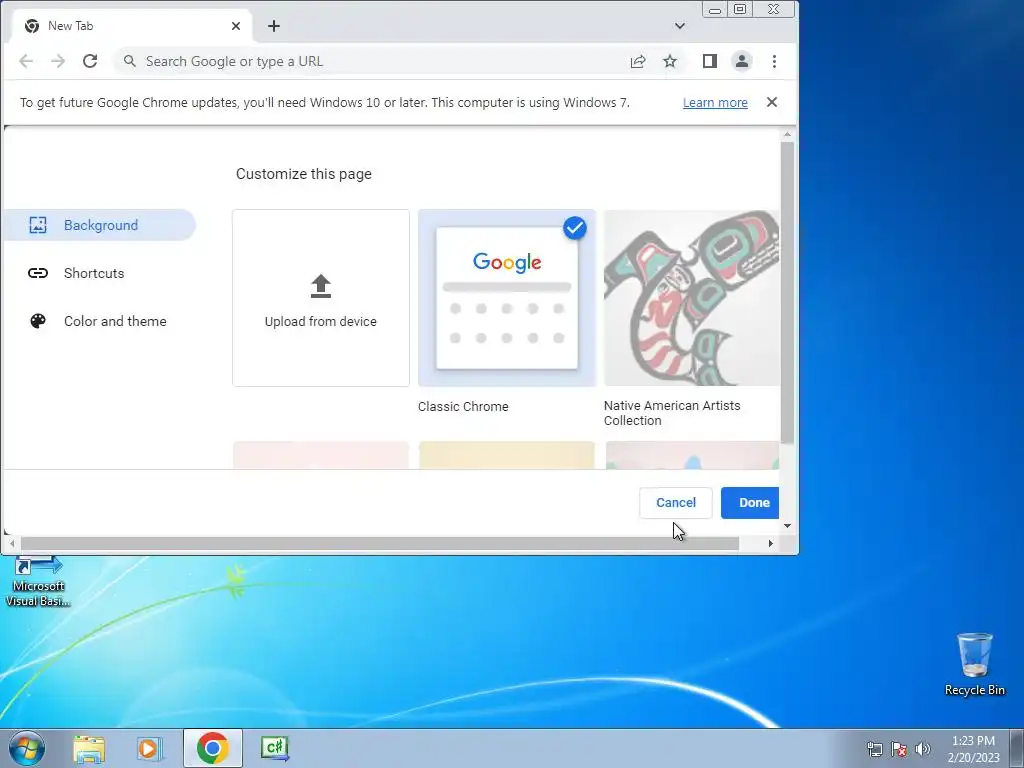
Task: Reload the page with the refresh icon
Action: (90, 61)
